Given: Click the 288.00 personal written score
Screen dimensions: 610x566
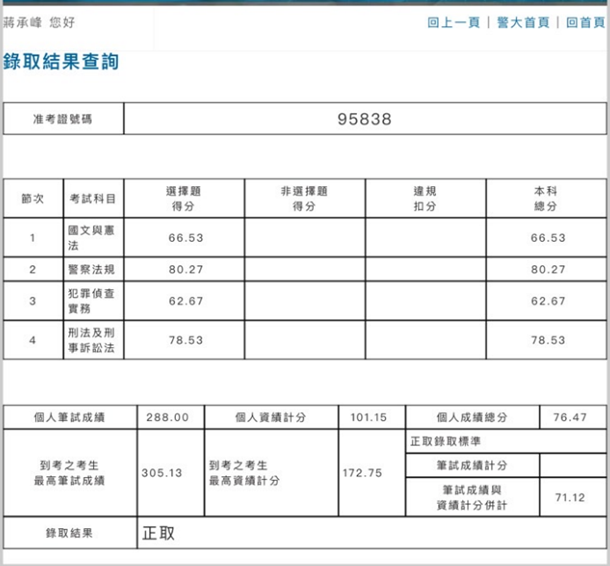Looking at the screenshot, I should click(170, 418).
